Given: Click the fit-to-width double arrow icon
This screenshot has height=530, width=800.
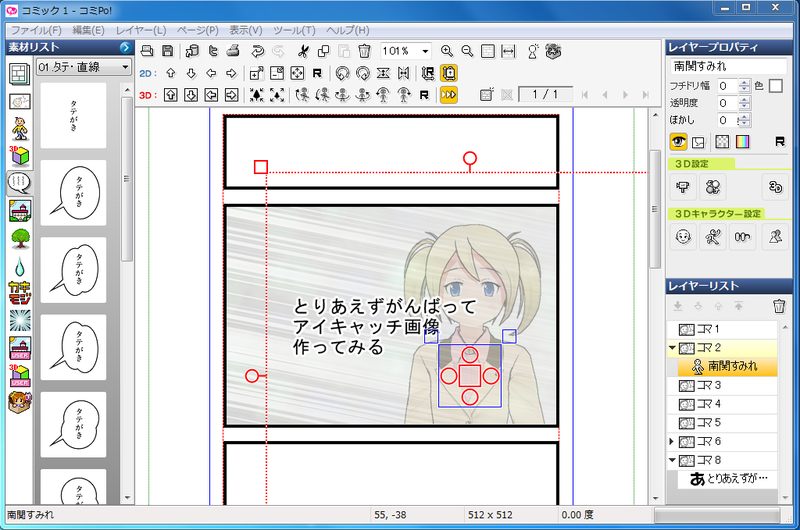Looking at the screenshot, I should point(508,51).
